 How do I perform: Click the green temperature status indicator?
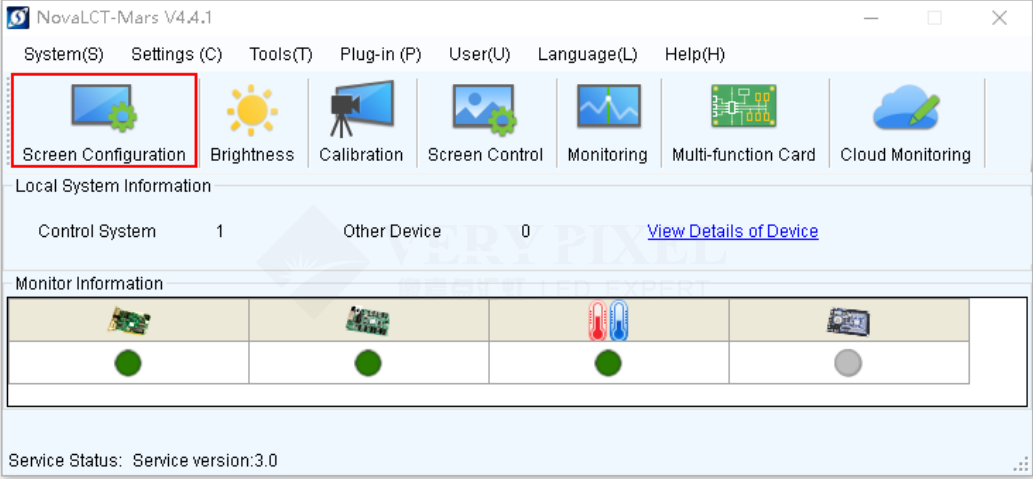608,363
